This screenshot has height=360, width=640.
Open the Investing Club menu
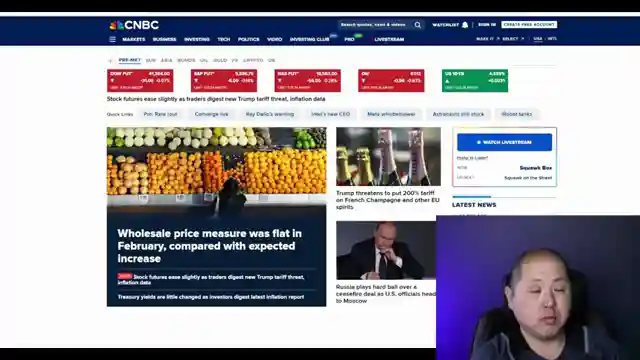coord(310,40)
